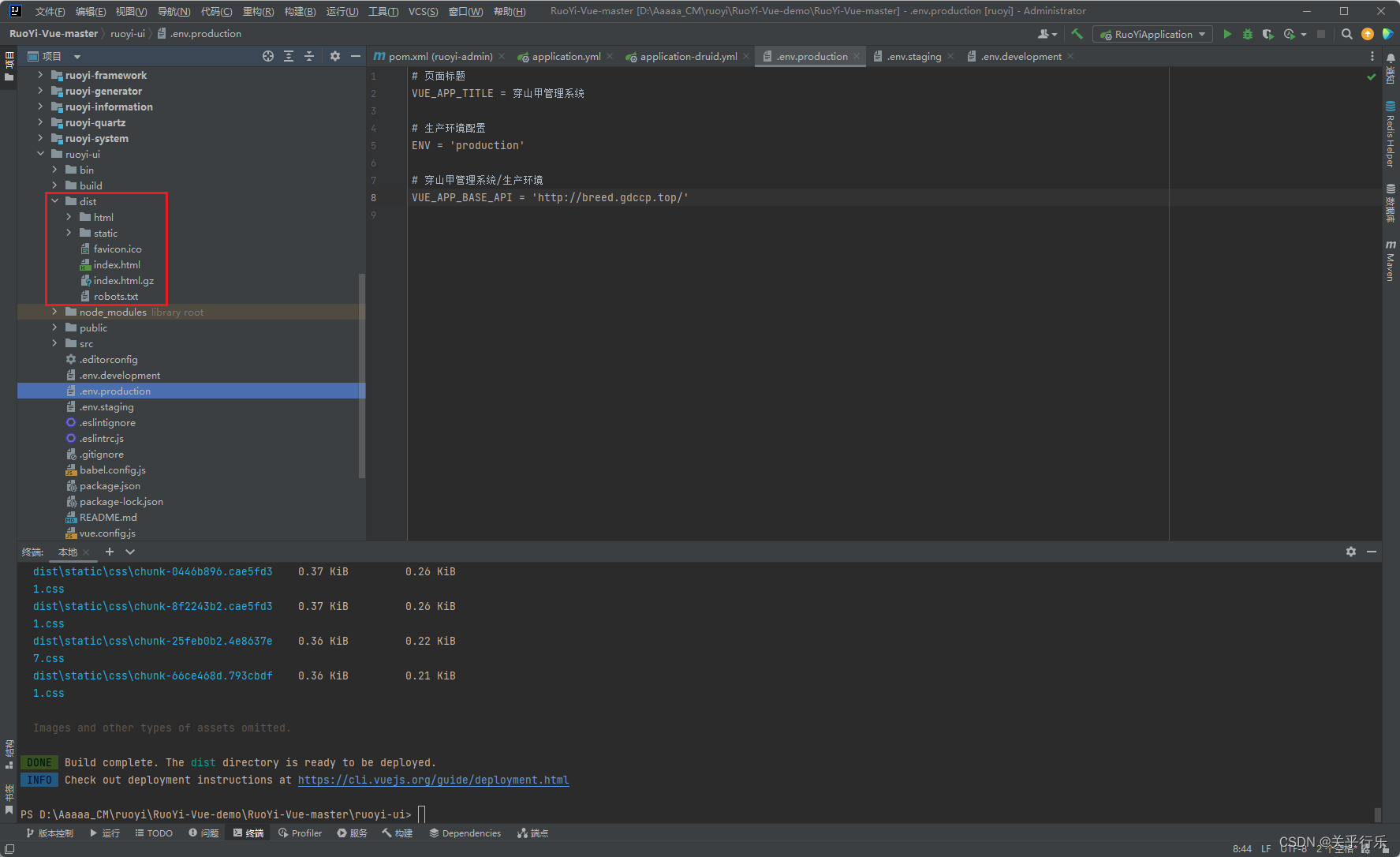Viewport: 1400px width, 857px height.
Task: Click RuoYi-Vue-master breadcrumb
Action: click(54, 33)
